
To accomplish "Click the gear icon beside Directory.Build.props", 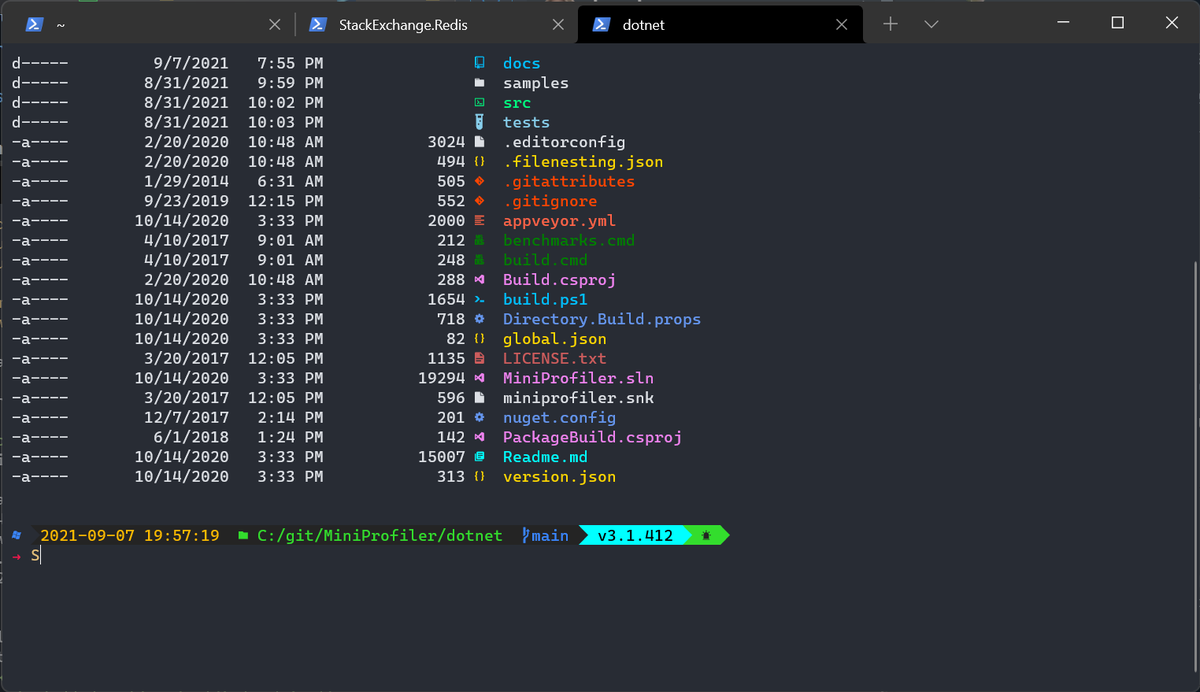I will point(479,319).
